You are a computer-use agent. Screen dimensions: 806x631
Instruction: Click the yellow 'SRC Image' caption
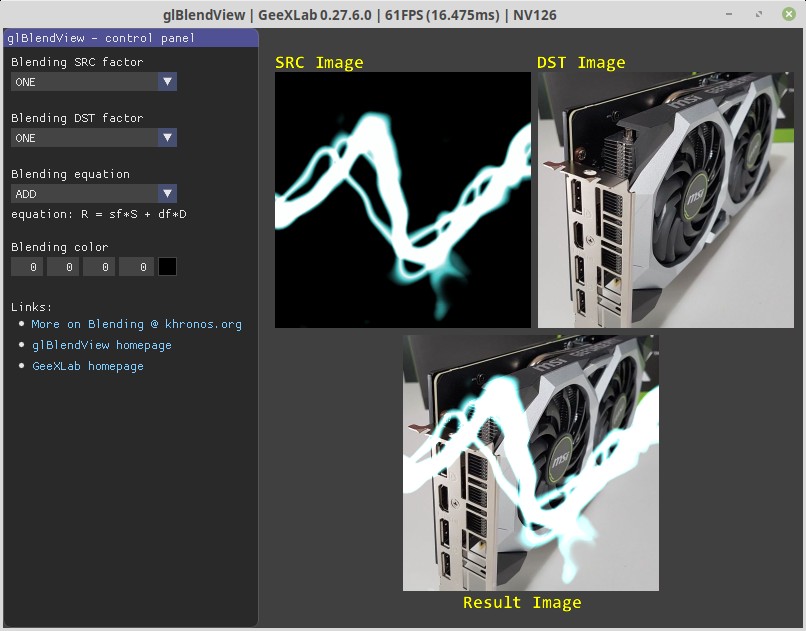point(319,63)
